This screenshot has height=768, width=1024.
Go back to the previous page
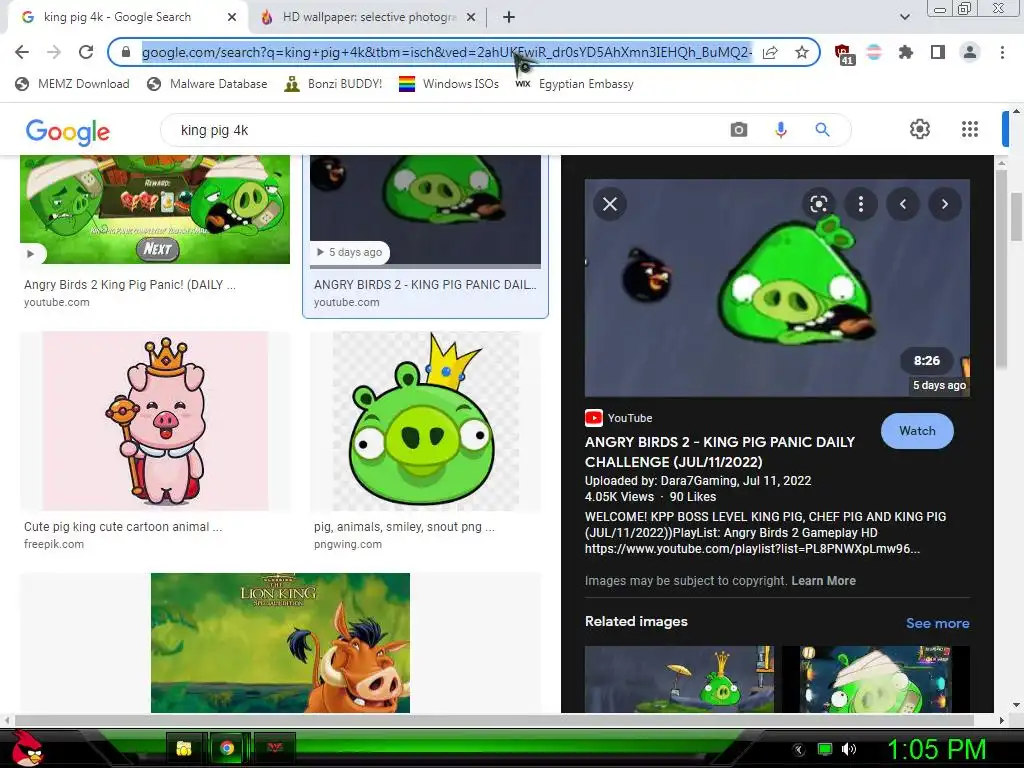click(22, 52)
